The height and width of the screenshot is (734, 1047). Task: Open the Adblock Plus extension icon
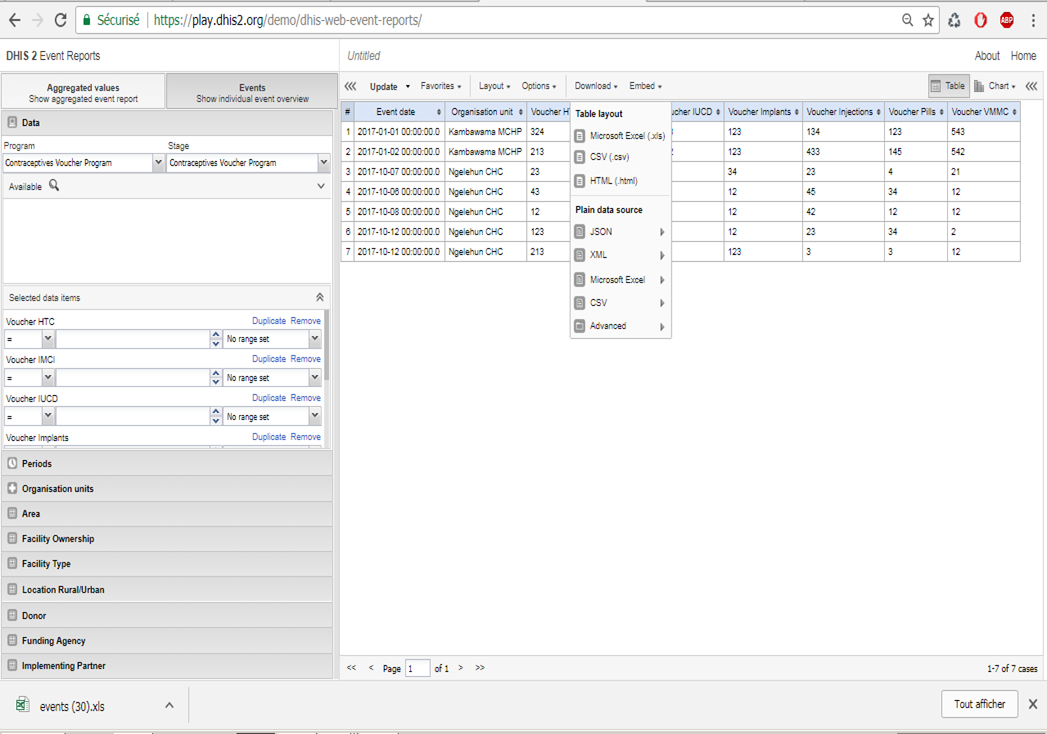click(1006, 20)
